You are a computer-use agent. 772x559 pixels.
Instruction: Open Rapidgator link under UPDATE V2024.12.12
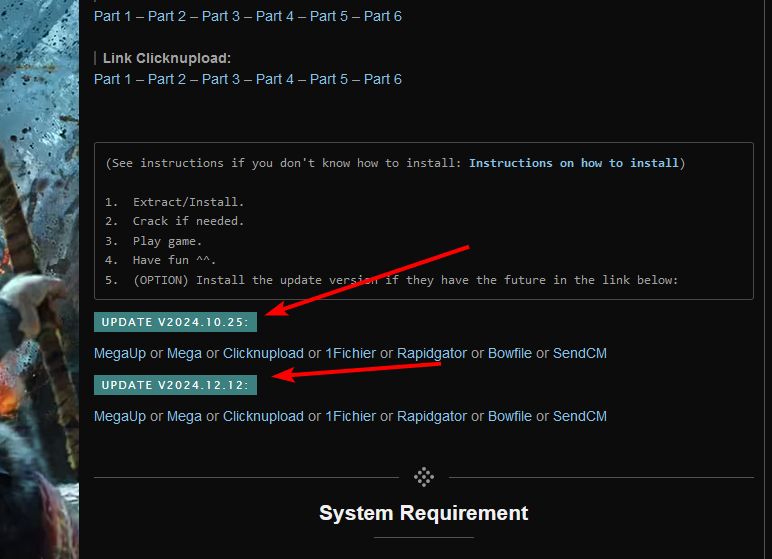point(432,417)
